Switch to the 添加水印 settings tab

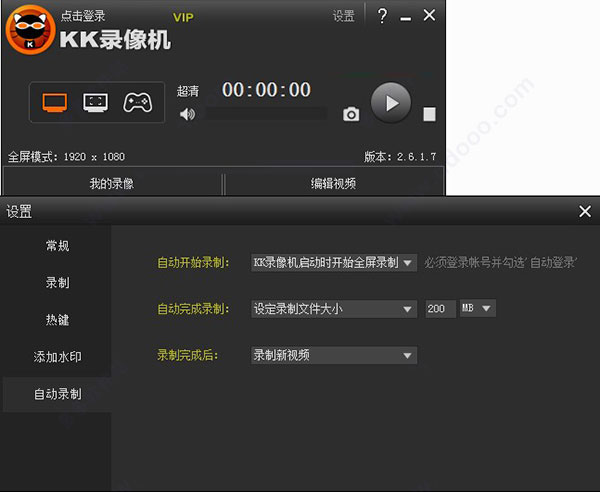(x=57, y=357)
